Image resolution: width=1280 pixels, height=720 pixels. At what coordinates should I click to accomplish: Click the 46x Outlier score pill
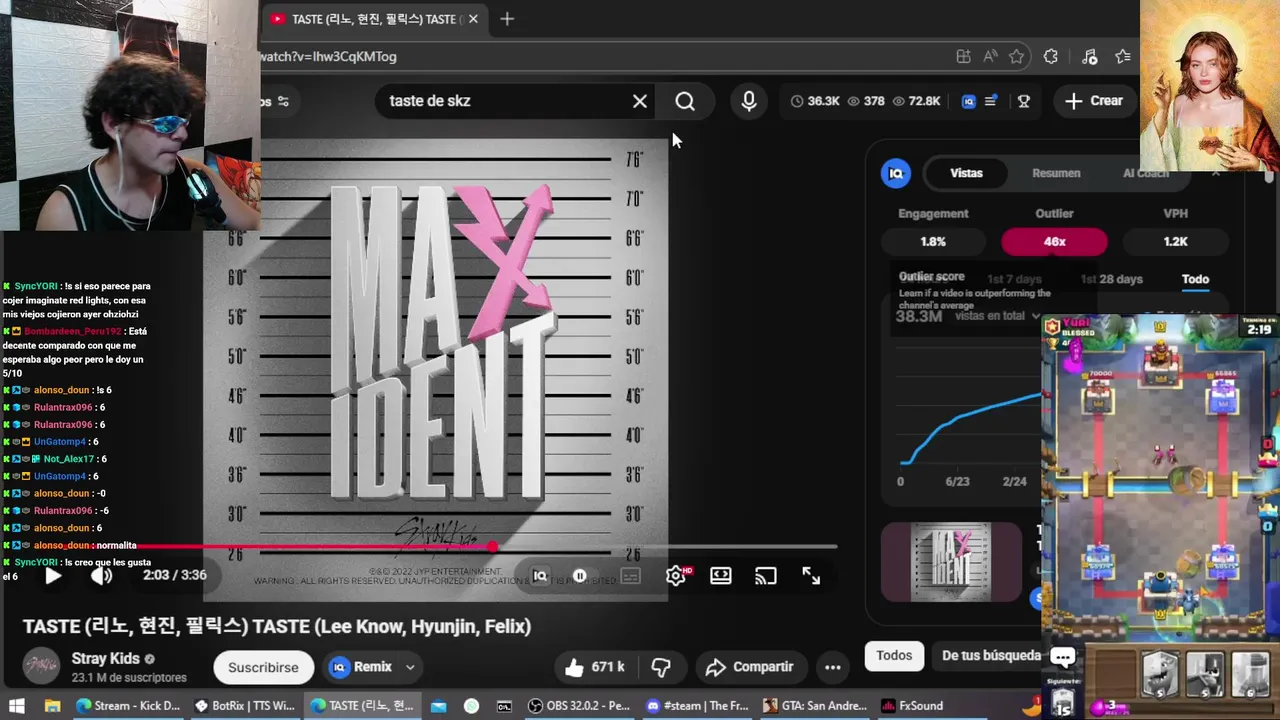1054,241
